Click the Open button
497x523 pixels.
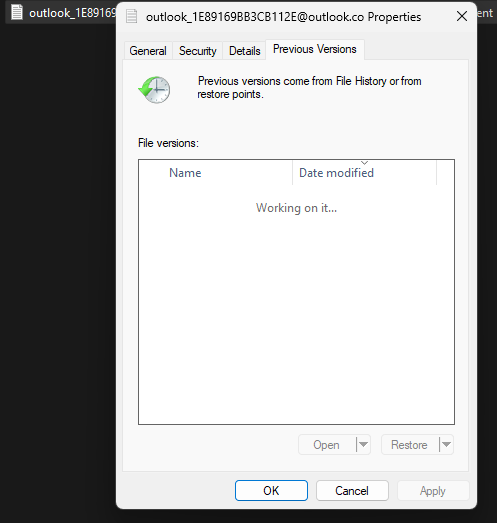327,445
